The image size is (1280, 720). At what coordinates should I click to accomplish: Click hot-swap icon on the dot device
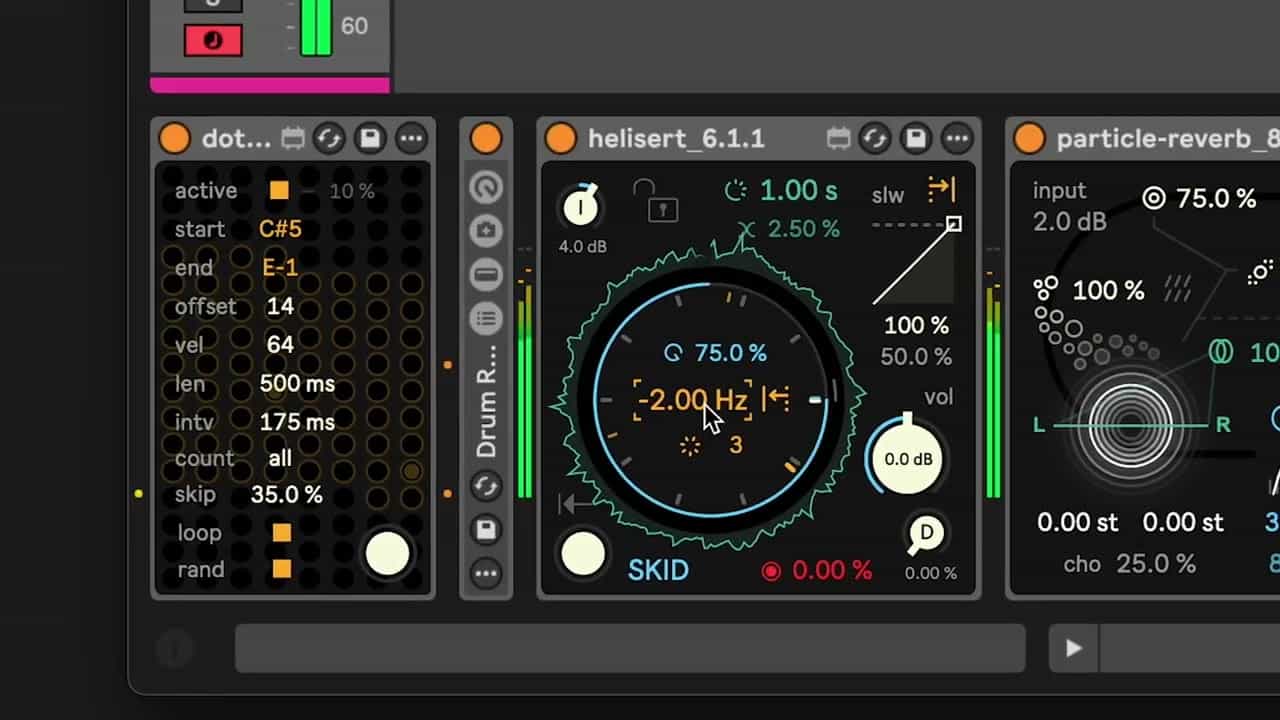coord(329,139)
